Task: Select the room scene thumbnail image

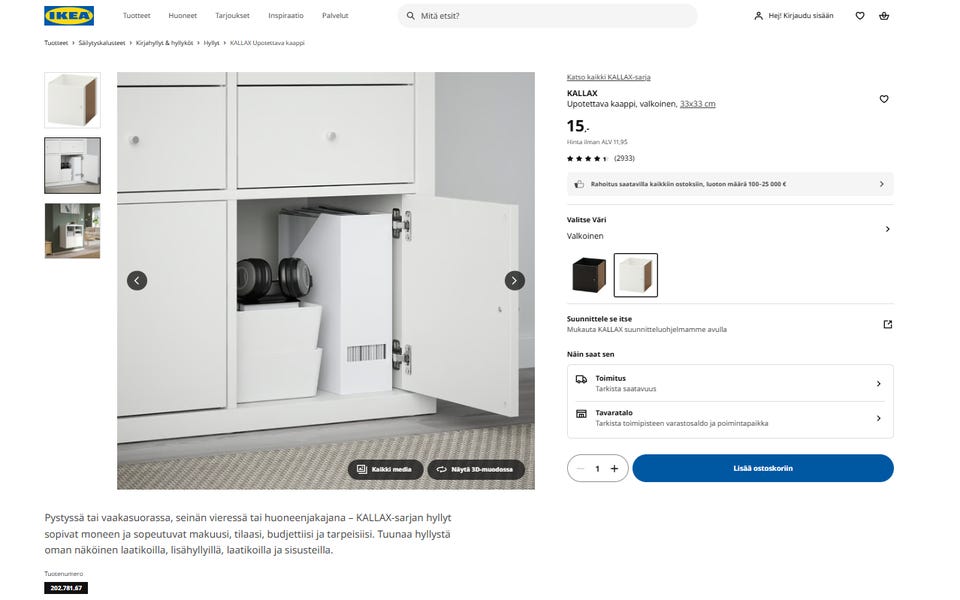Action: pyautogui.click(x=72, y=231)
